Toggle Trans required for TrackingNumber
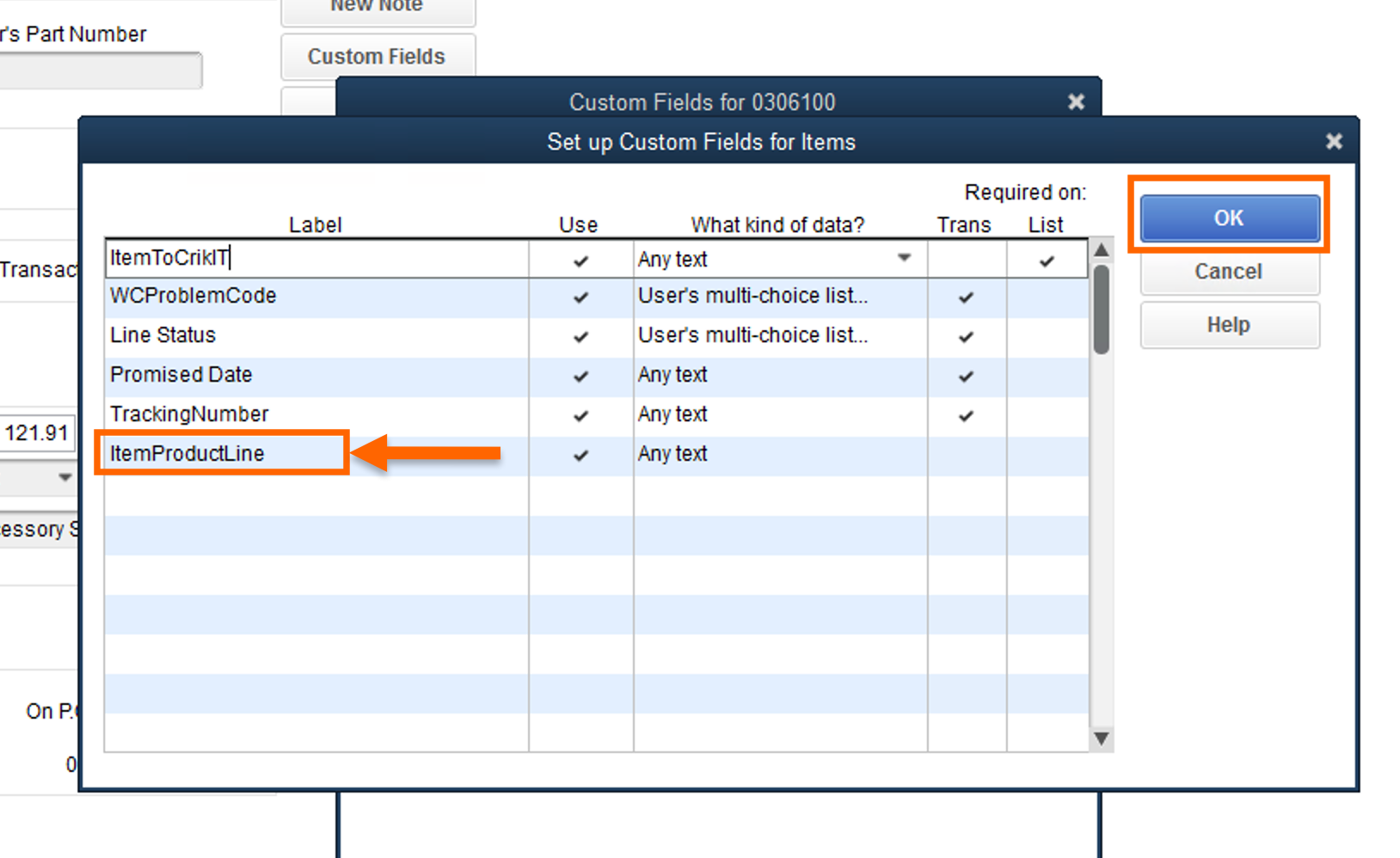1400x858 pixels. point(966,415)
